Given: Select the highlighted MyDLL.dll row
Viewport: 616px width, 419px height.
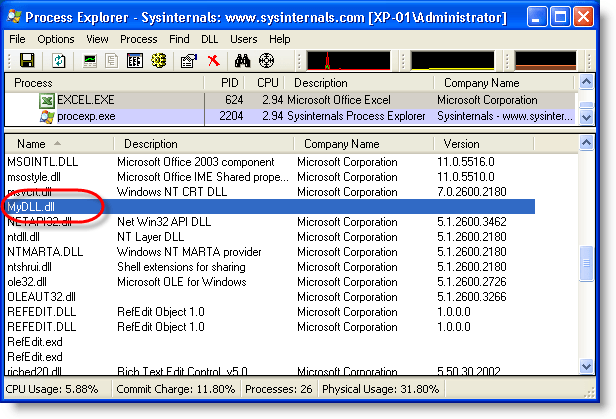Looking at the screenshot, I should tap(30, 206).
